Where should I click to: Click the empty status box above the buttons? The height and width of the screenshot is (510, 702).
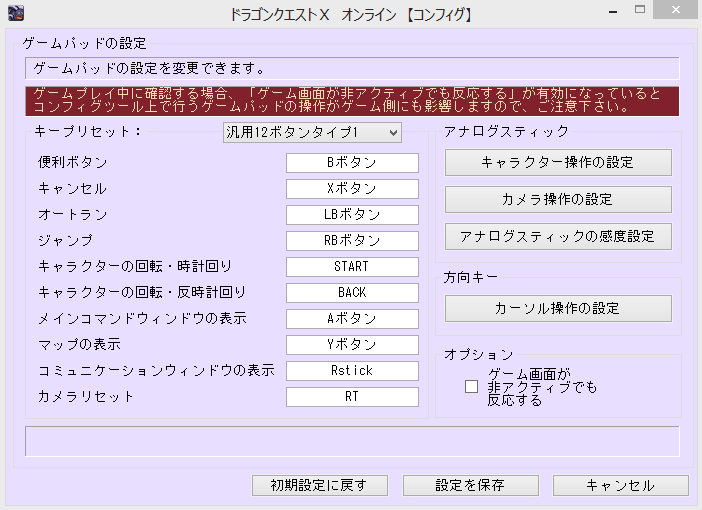tap(352, 441)
